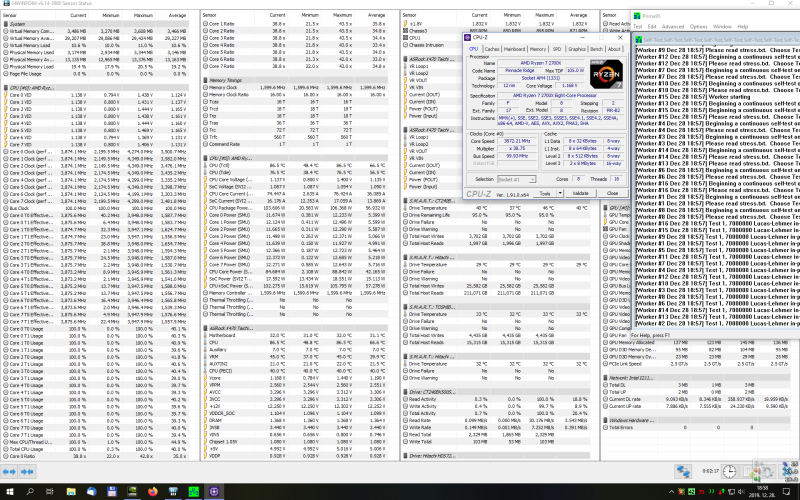This screenshot has height=500, width=800.
Task: Collapse the System sensor group header
Action: [96, 24]
